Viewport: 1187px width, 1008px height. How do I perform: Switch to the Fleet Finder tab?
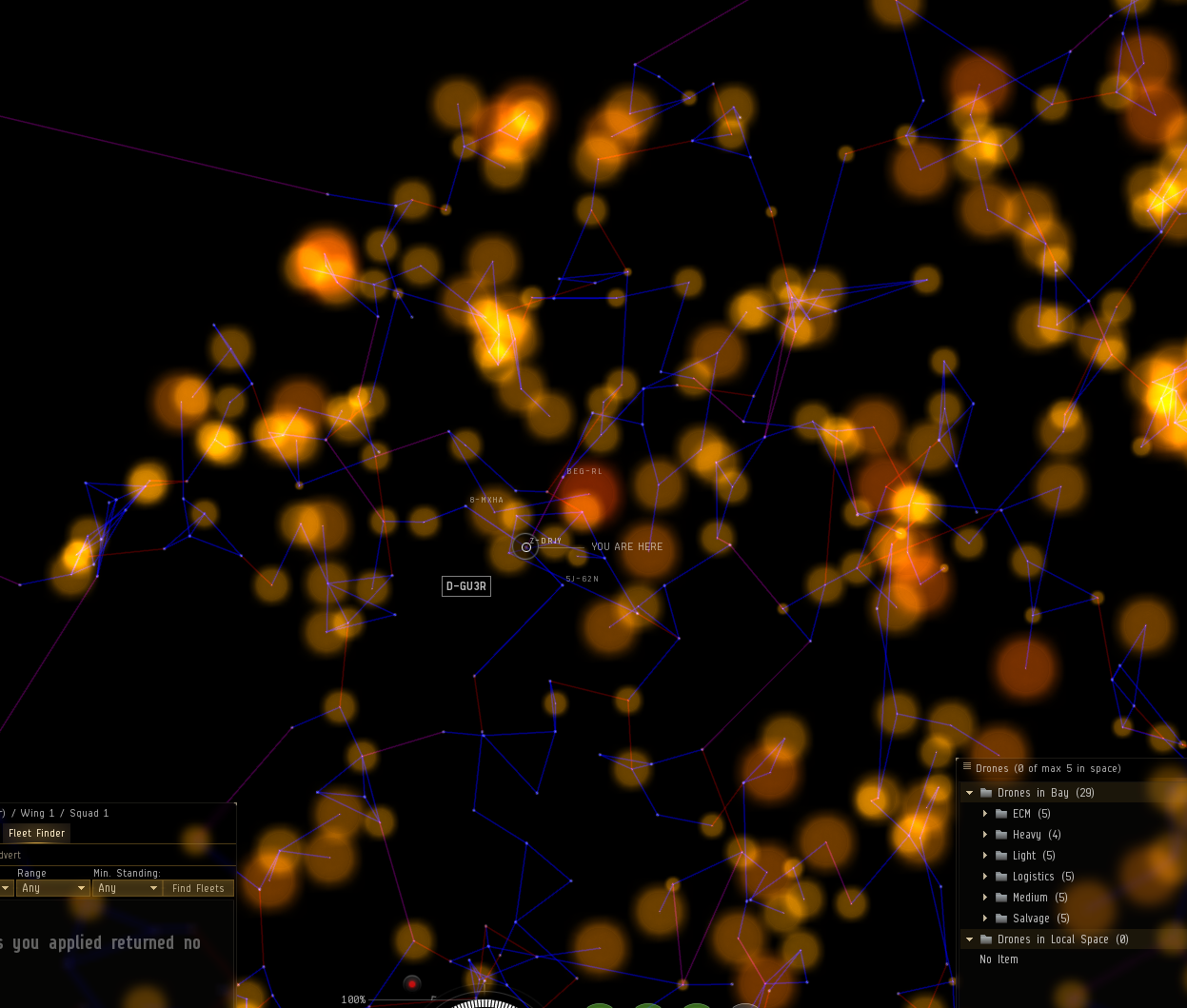(x=36, y=833)
